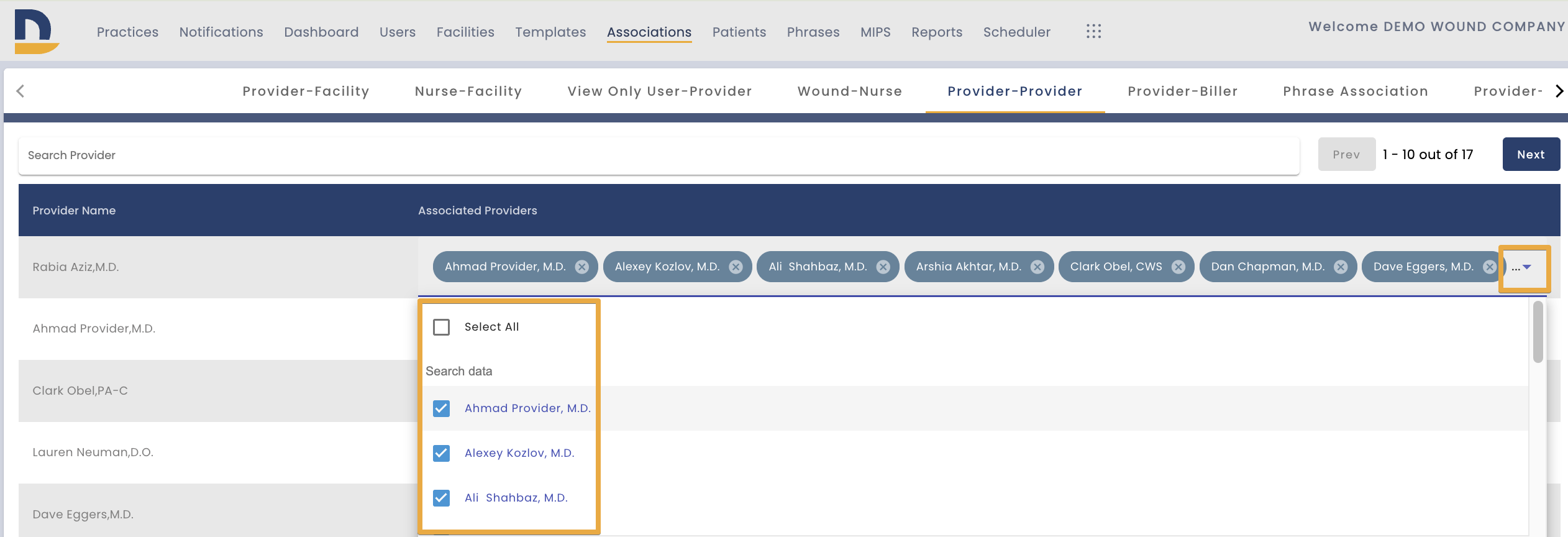Remove the Clark Obel, CWS chip
This screenshot has height=537, width=1568.
click(1178, 267)
